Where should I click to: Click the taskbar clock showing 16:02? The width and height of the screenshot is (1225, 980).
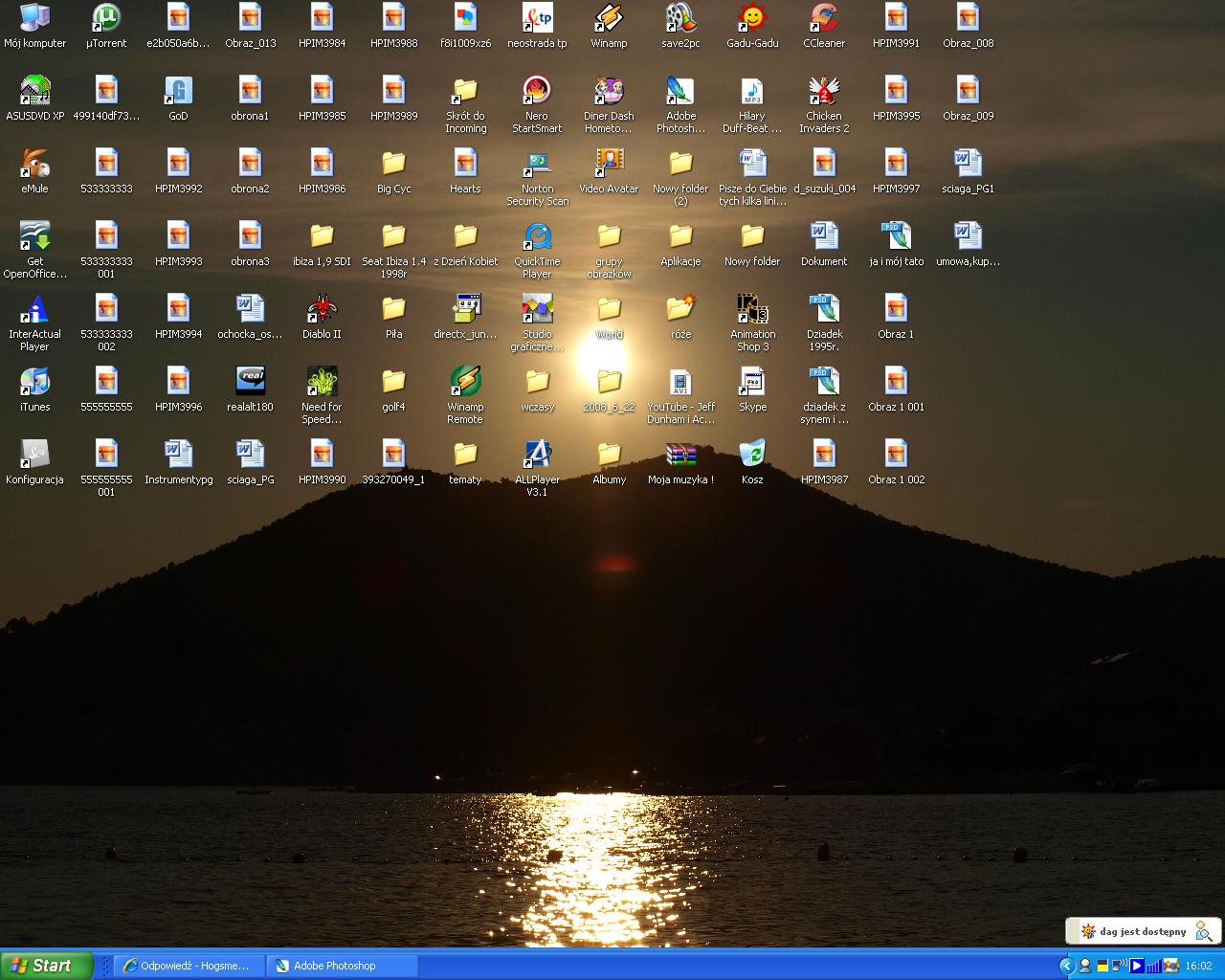click(1198, 967)
